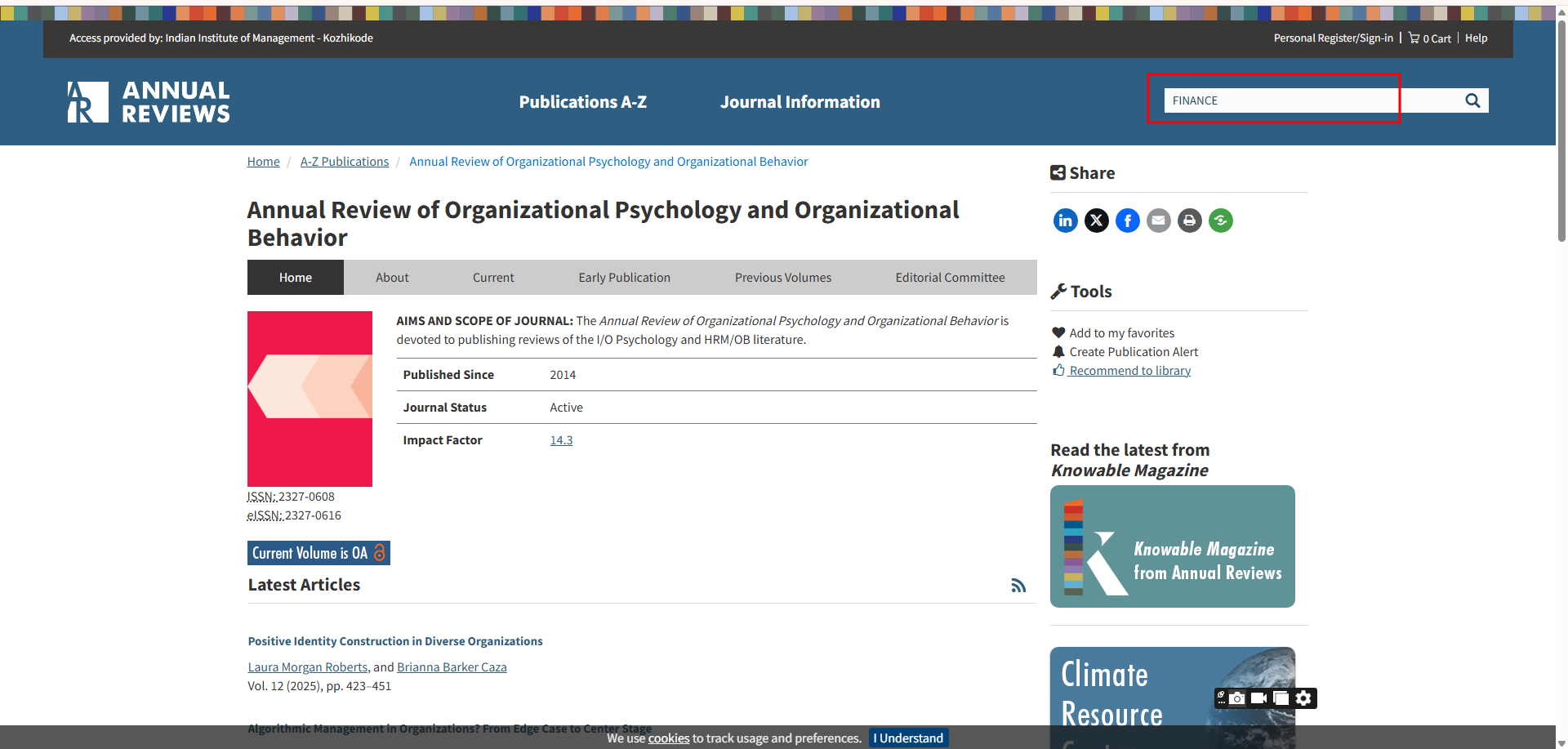Share on Facebook icon
The width and height of the screenshot is (1568, 749).
1127,221
